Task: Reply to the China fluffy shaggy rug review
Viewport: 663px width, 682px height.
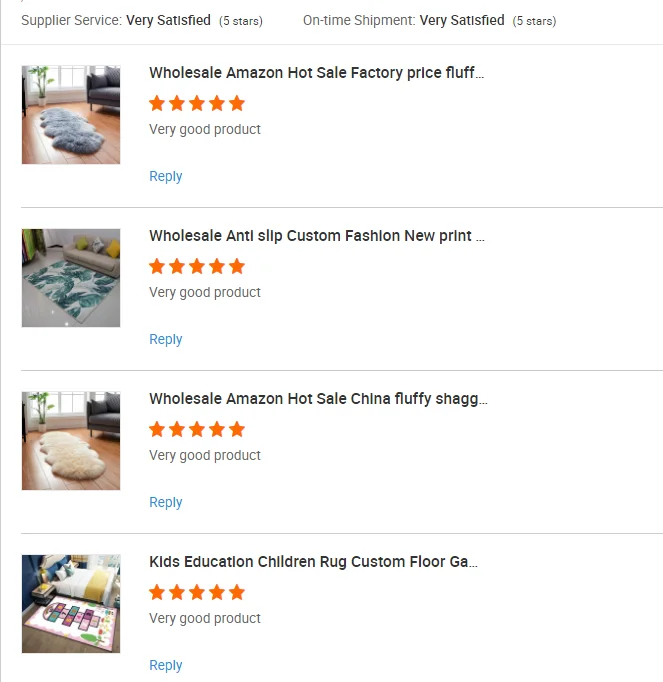Action: [166, 502]
